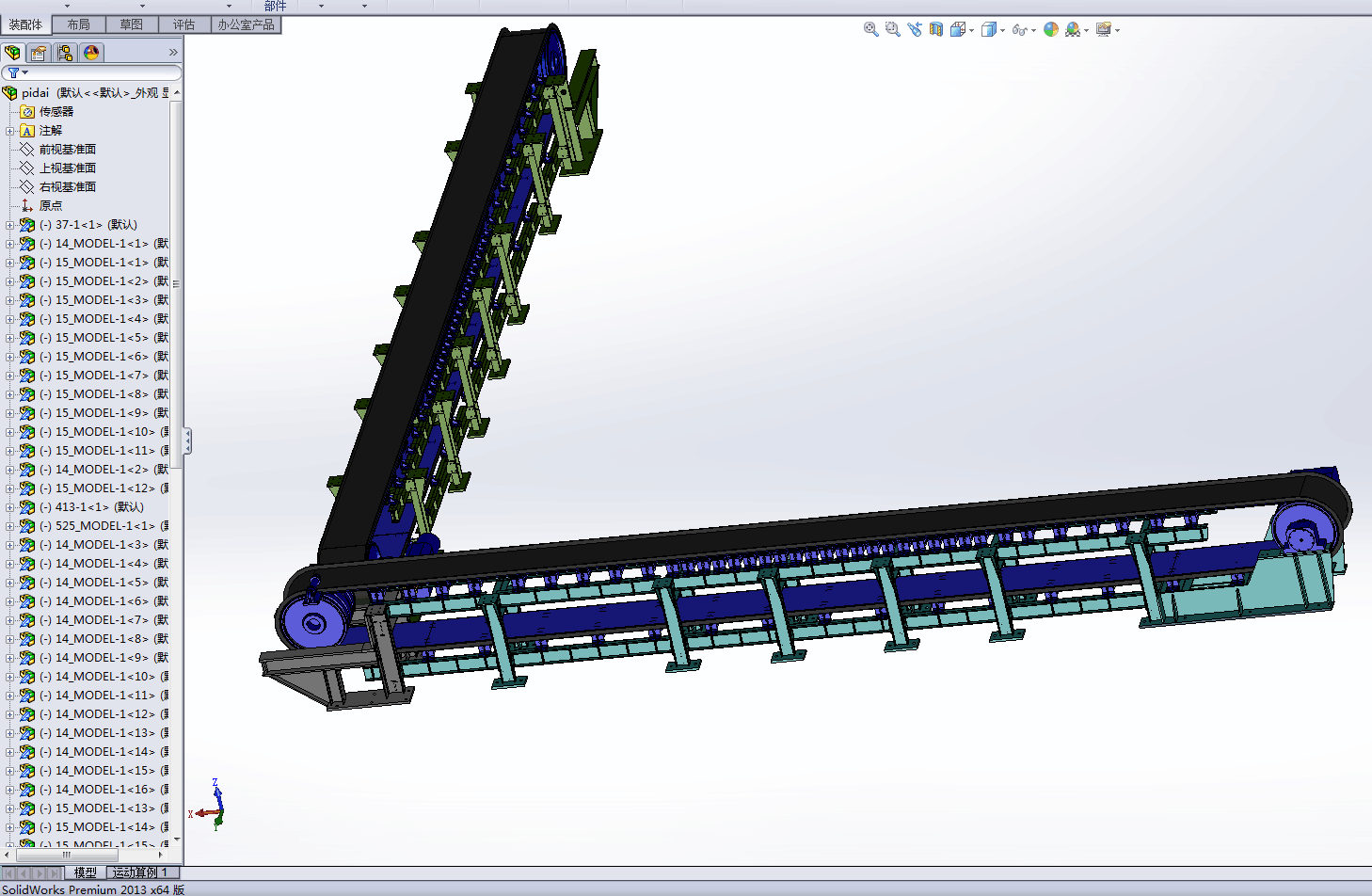Select the 上视基准面 plane
The width and height of the screenshot is (1372, 896).
(x=58, y=168)
